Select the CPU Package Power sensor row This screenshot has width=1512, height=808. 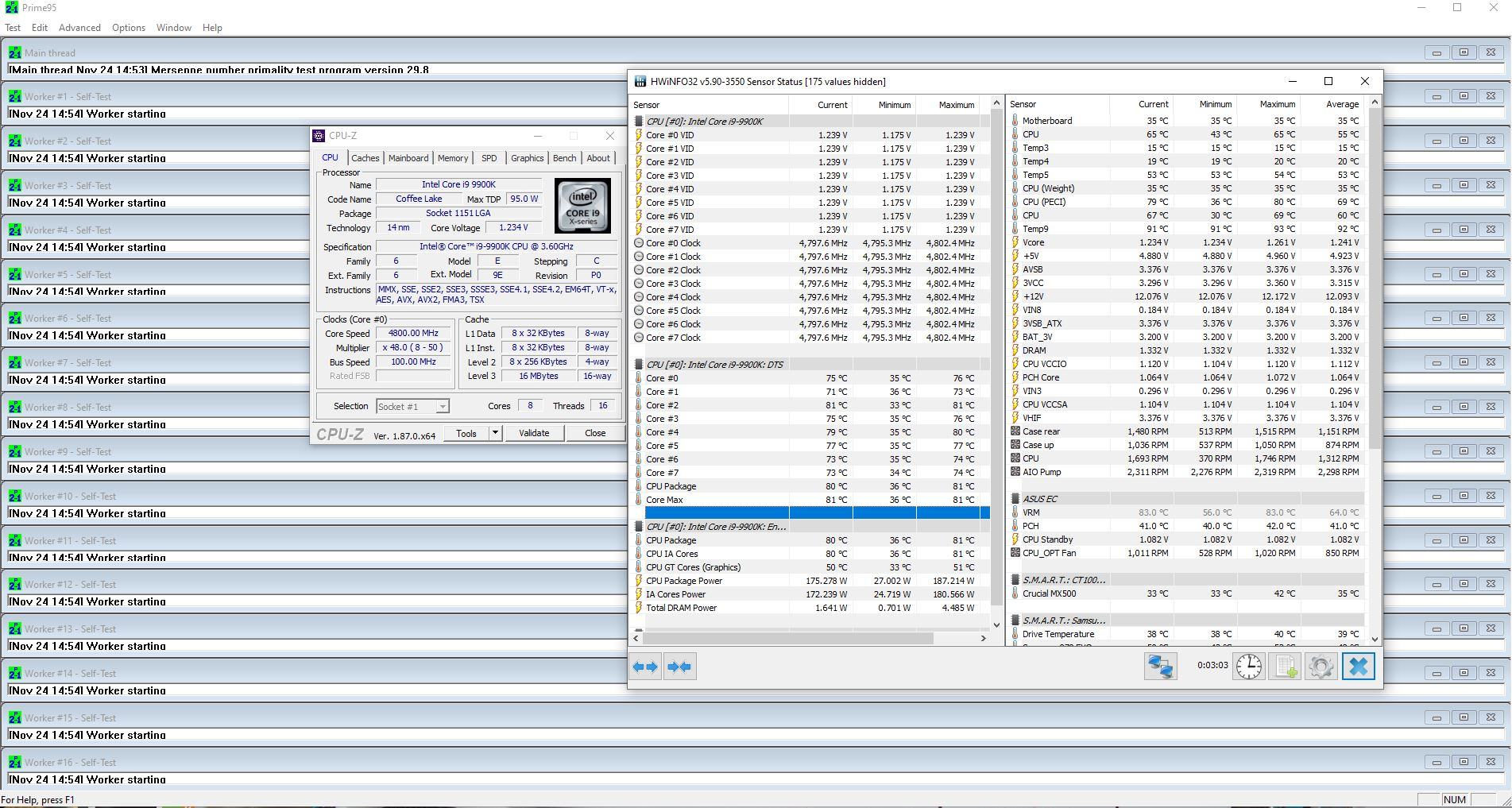(684, 581)
